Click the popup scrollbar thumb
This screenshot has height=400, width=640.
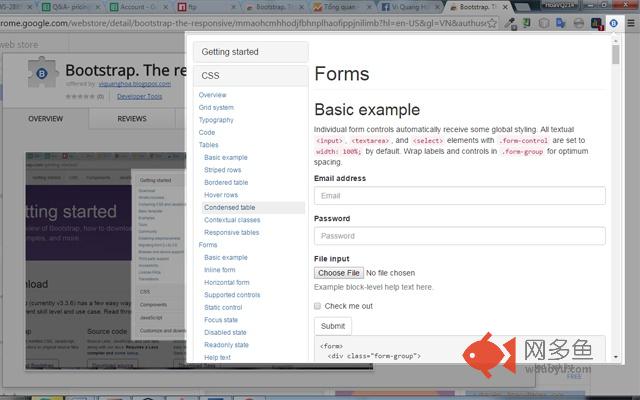pos(616,54)
